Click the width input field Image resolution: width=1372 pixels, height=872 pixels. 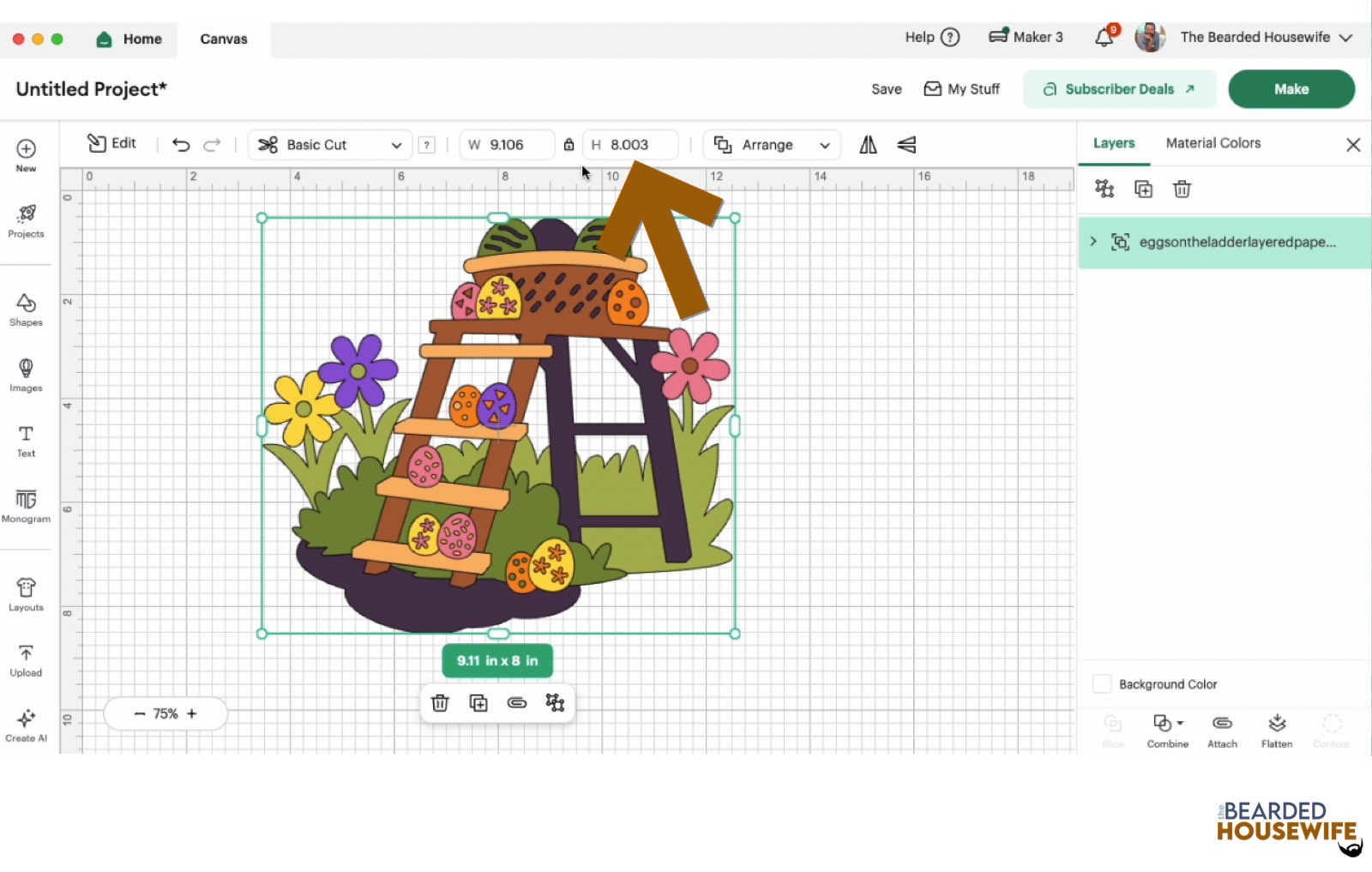(x=507, y=145)
